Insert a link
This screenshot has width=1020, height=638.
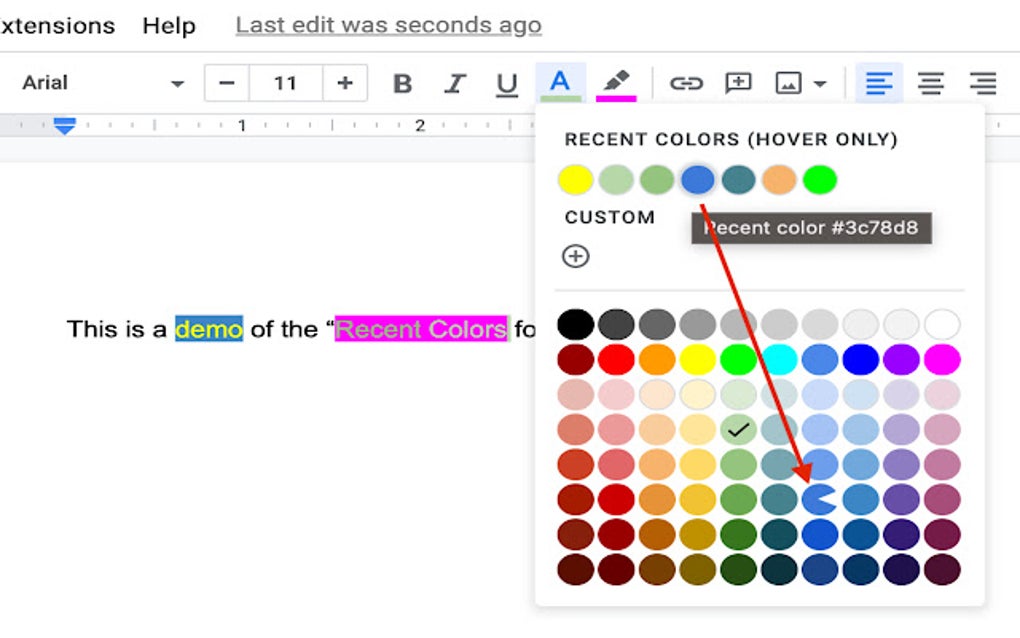click(689, 83)
